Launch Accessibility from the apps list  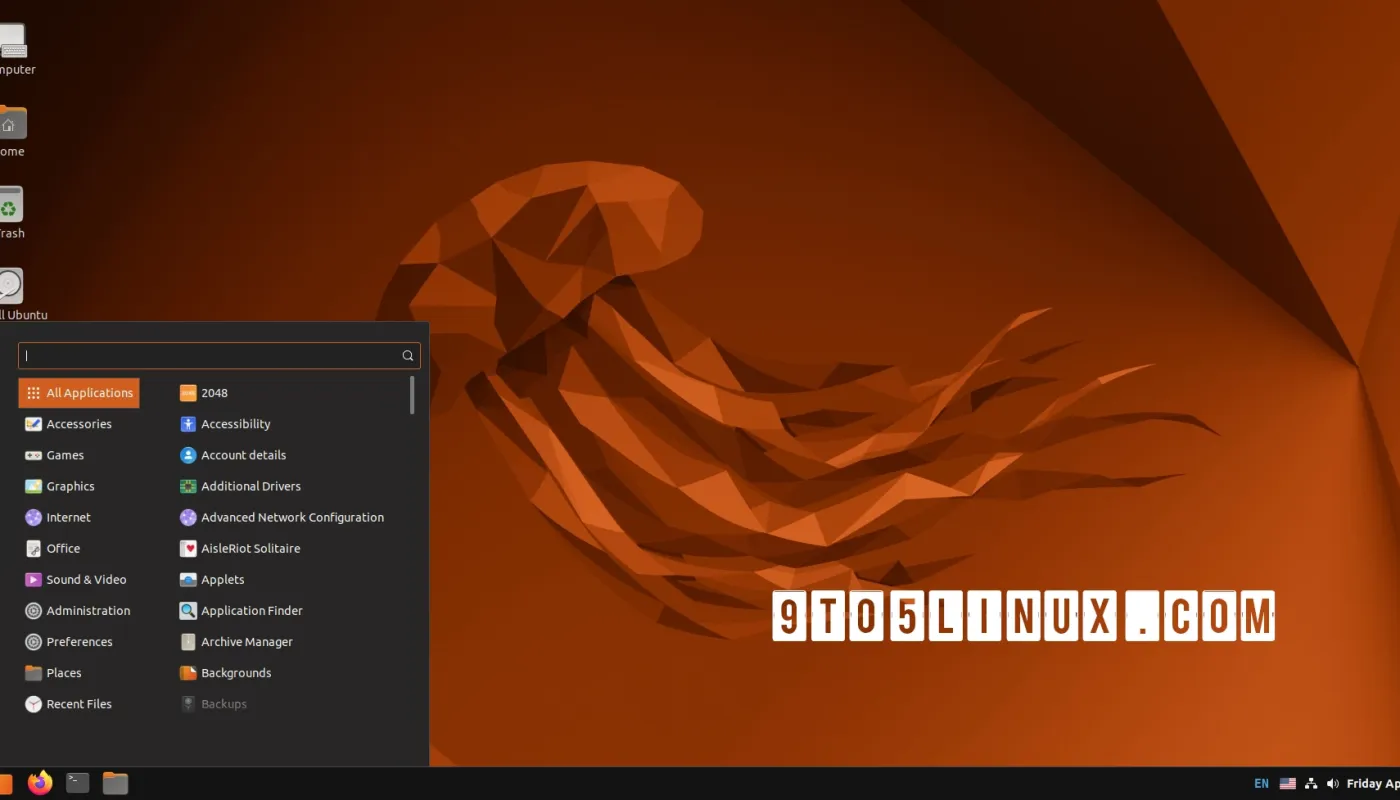point(225,424)
